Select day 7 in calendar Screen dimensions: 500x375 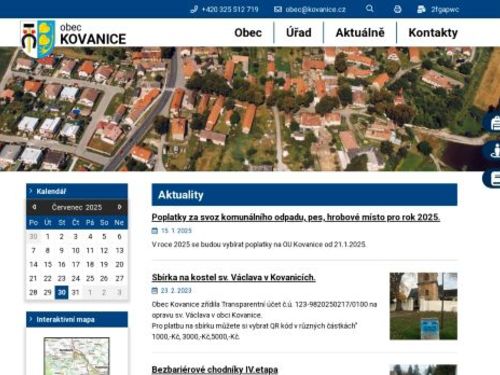(x=33, y=250)
